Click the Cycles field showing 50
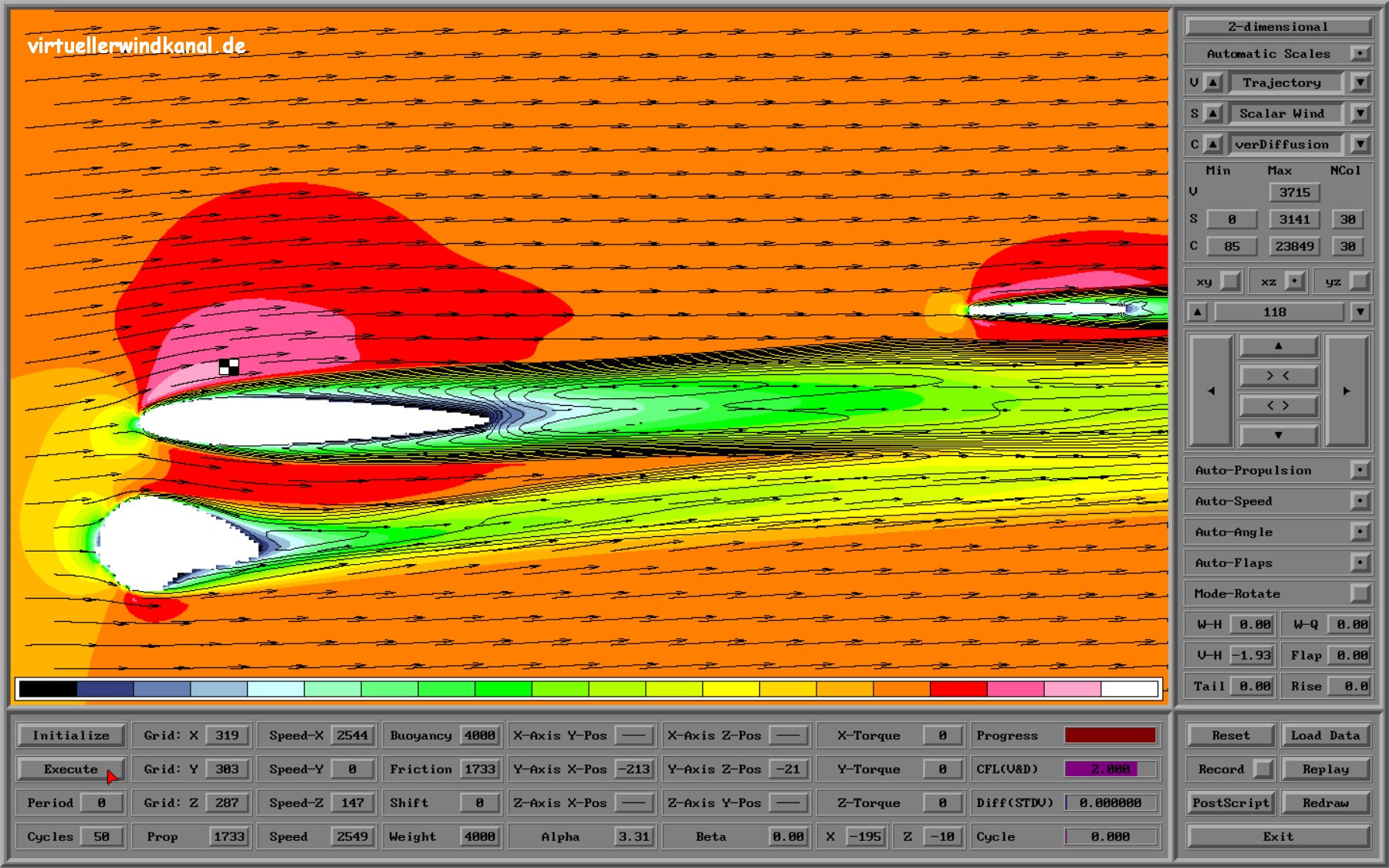This screenshot has width=1389, height=868. pyautogui.click(x=101, y=836)
